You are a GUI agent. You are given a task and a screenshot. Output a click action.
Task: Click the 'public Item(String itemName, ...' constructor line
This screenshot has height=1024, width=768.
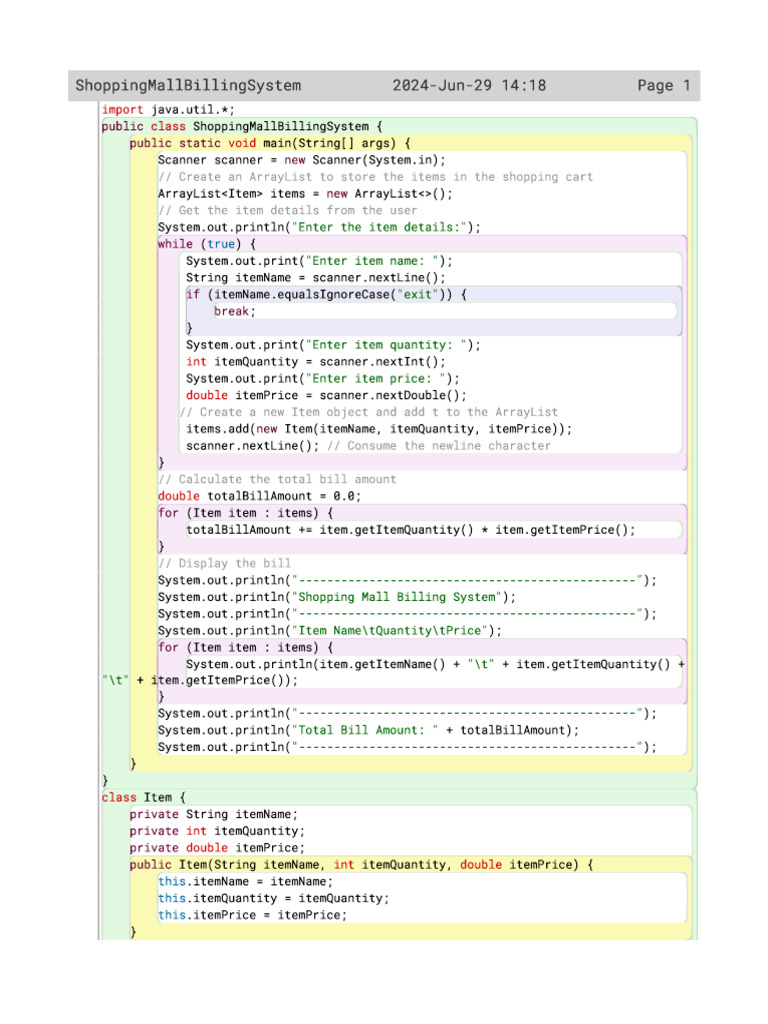[x=361, y=865]
